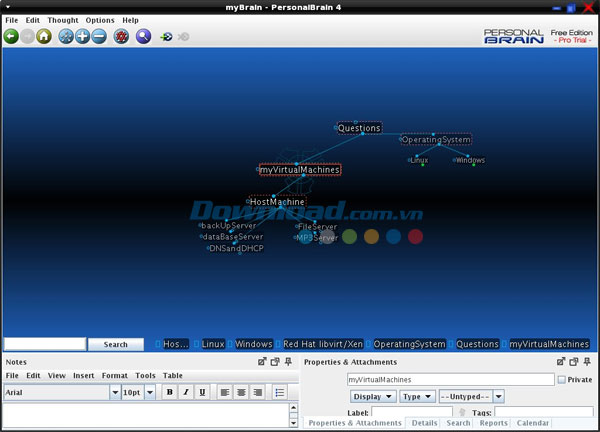Switch to the Calendar tab
Screen dimensions: 600x432
[x=533, y=424]
